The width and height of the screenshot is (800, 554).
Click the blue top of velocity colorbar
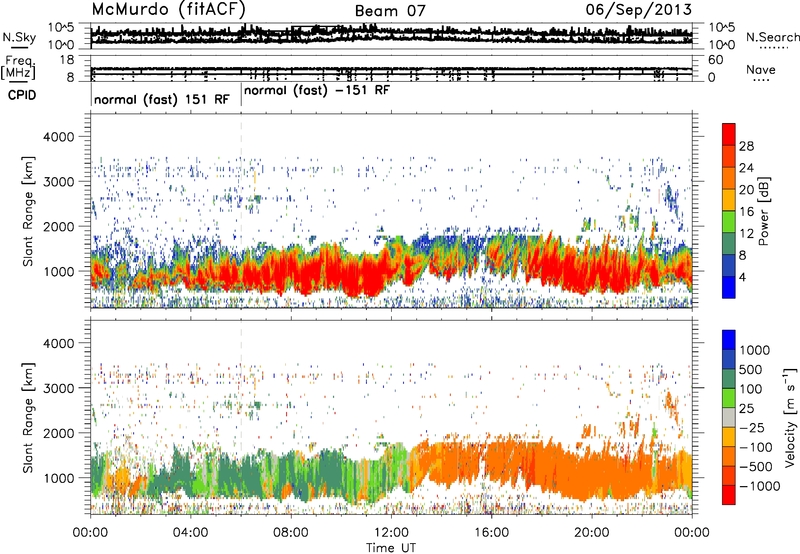click(x=729, y=340)
